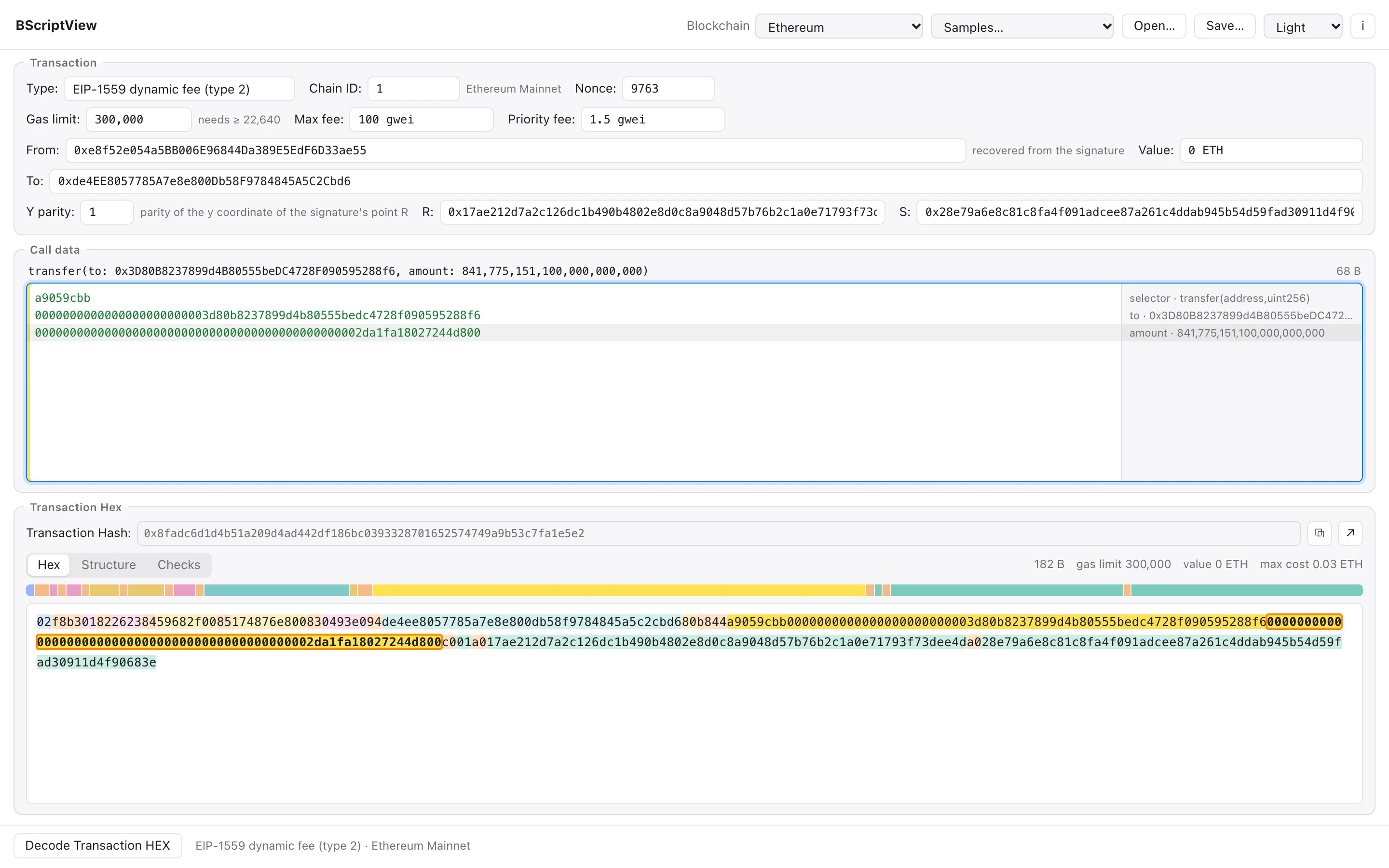Click the call data 'to' address hex line
1389x868 pixels.
[258, 315]
